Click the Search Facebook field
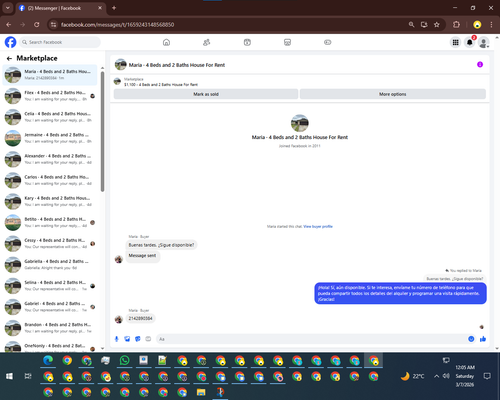This screenshot has width=500, height=400. pyautogui.click(x=60, y=42)
